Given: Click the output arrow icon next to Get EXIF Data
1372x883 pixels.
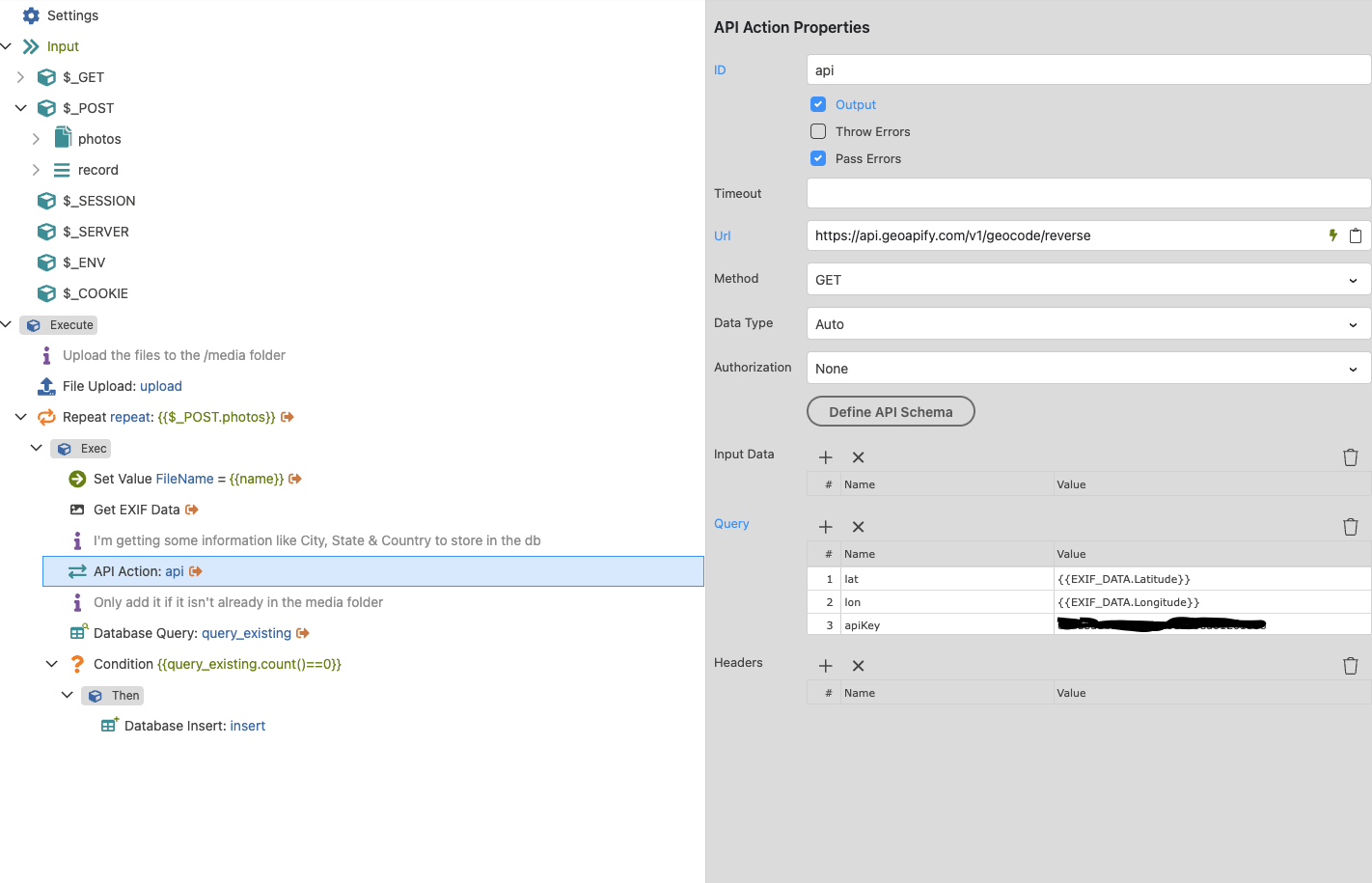Looking at the screenshot, I should pyautogui.click(x=192, y=510).
